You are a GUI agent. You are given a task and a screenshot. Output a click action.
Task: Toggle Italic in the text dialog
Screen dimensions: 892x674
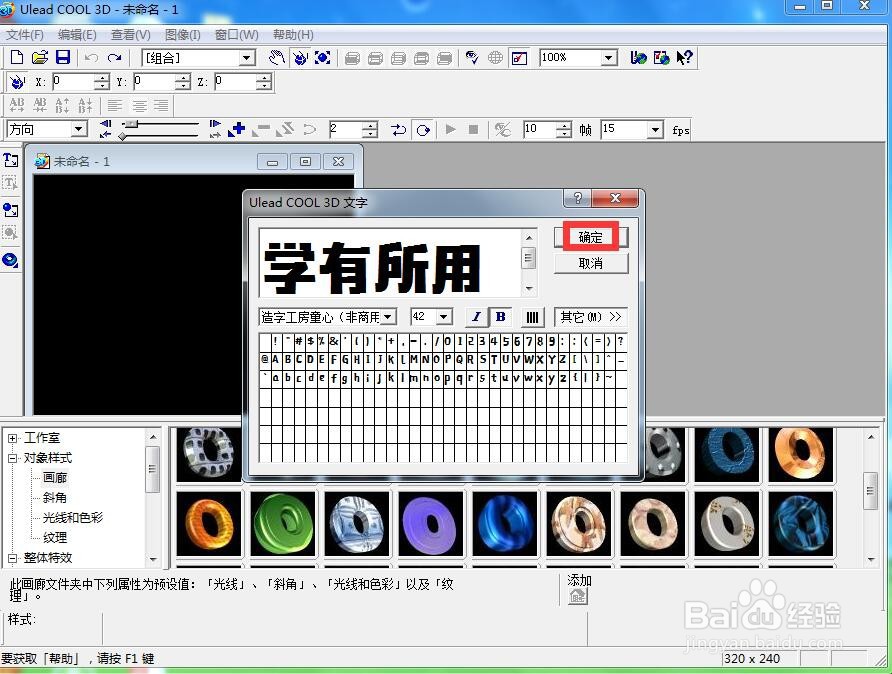(476, 317)
